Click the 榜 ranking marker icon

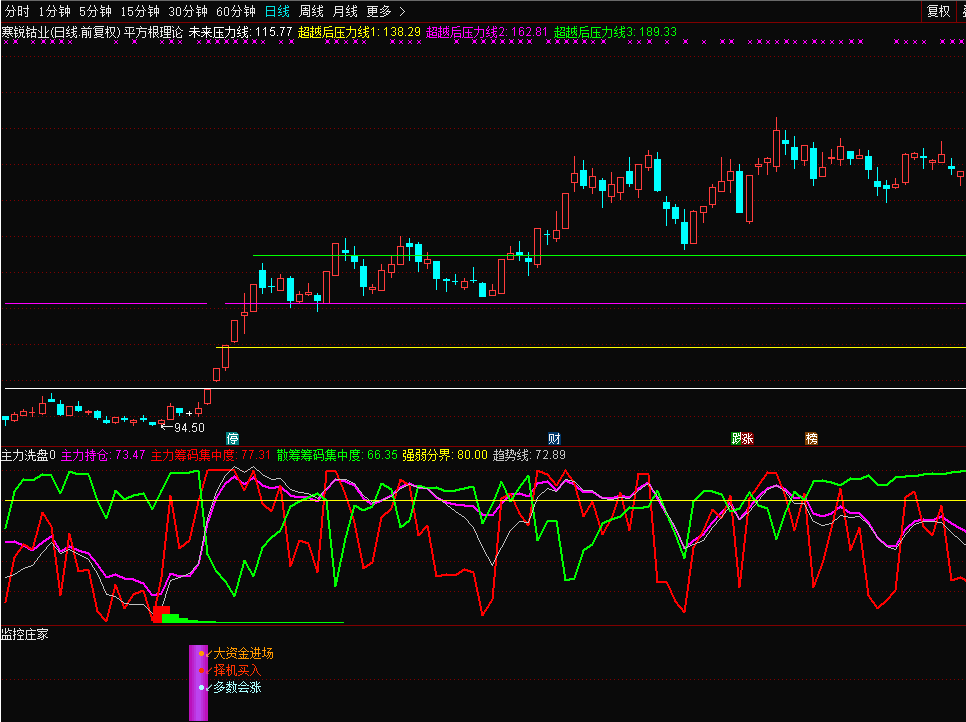coord(811,438)
